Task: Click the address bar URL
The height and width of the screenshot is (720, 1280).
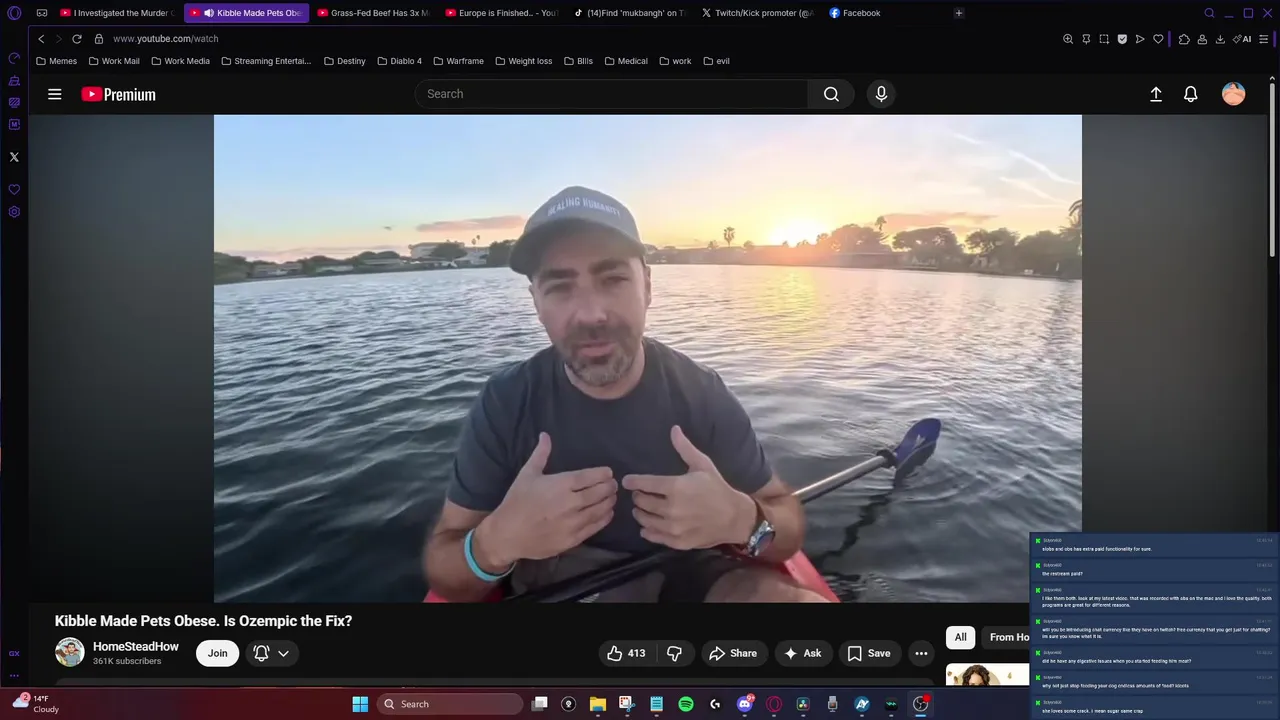Action: (166, 39)
